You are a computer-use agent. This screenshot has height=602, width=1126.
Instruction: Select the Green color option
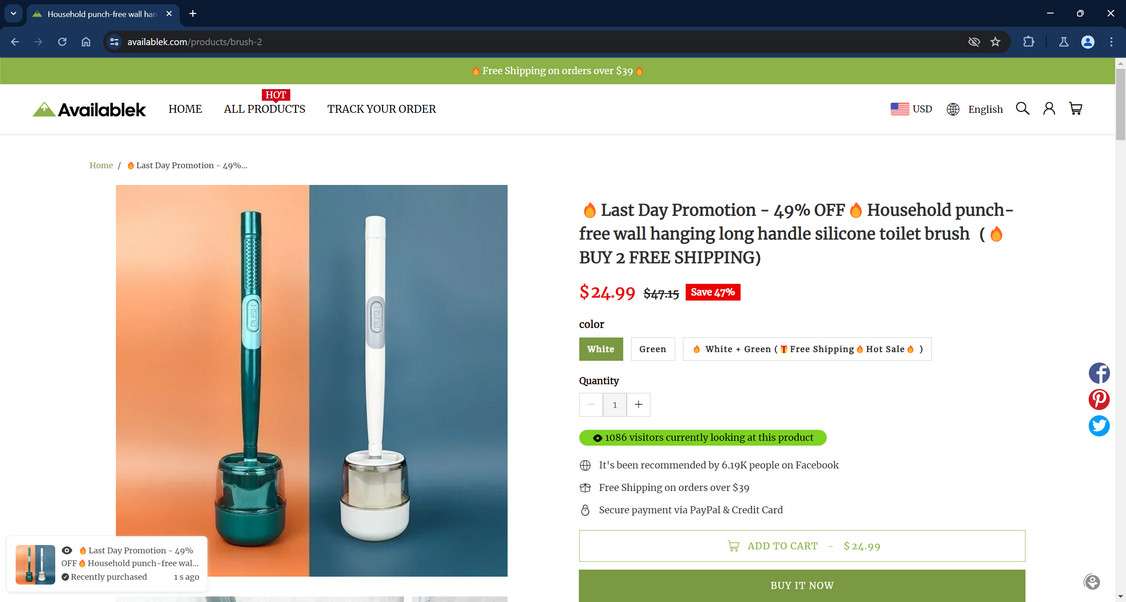coord(653,349)
